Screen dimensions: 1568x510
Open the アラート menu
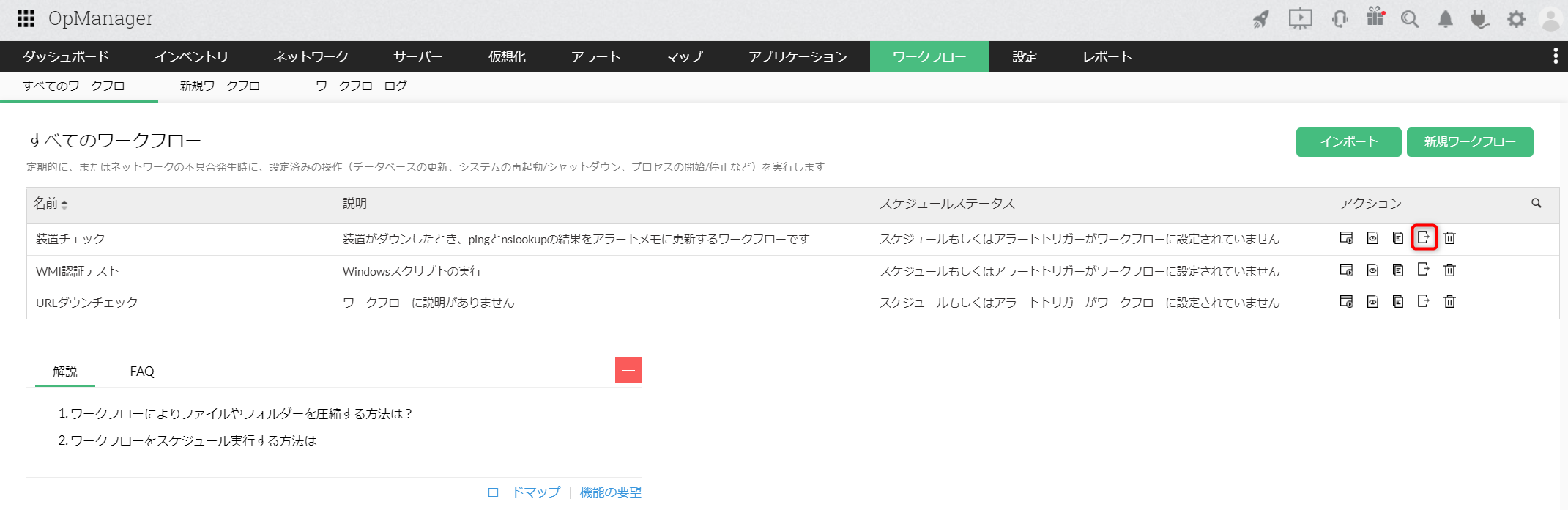click(x=595, y=56)
